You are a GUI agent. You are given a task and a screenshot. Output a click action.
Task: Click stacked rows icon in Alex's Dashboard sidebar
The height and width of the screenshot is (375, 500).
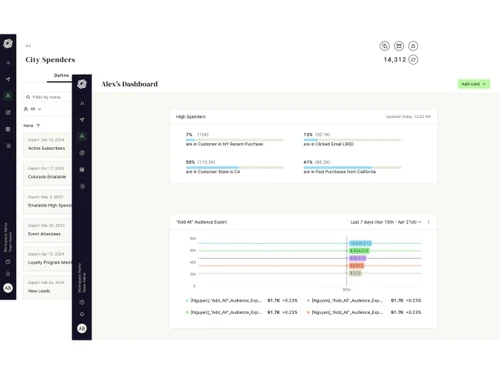coord(82,169)
